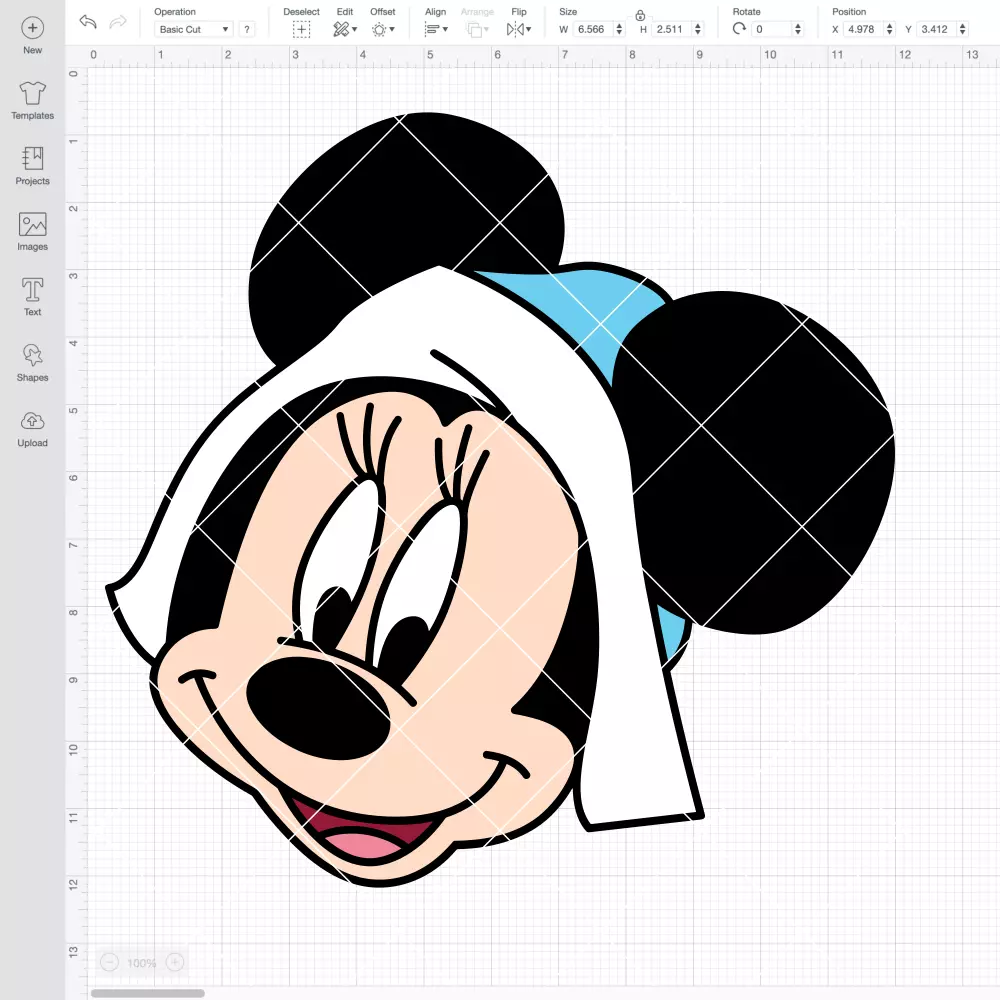Open the Images panel icon
Viewport: 1000px width, 1000px height.
point(33,224)
